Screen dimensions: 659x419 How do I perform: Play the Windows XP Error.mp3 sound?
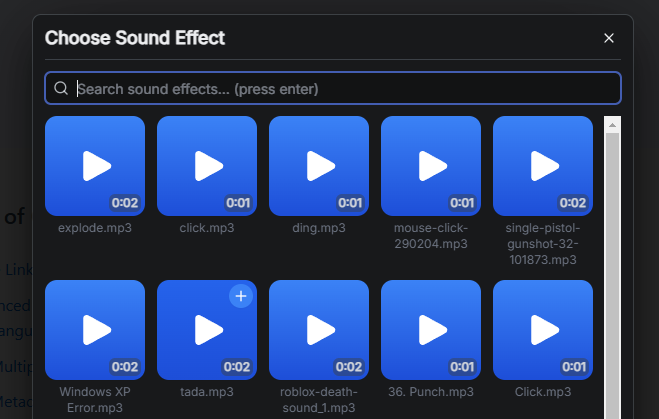95,329
